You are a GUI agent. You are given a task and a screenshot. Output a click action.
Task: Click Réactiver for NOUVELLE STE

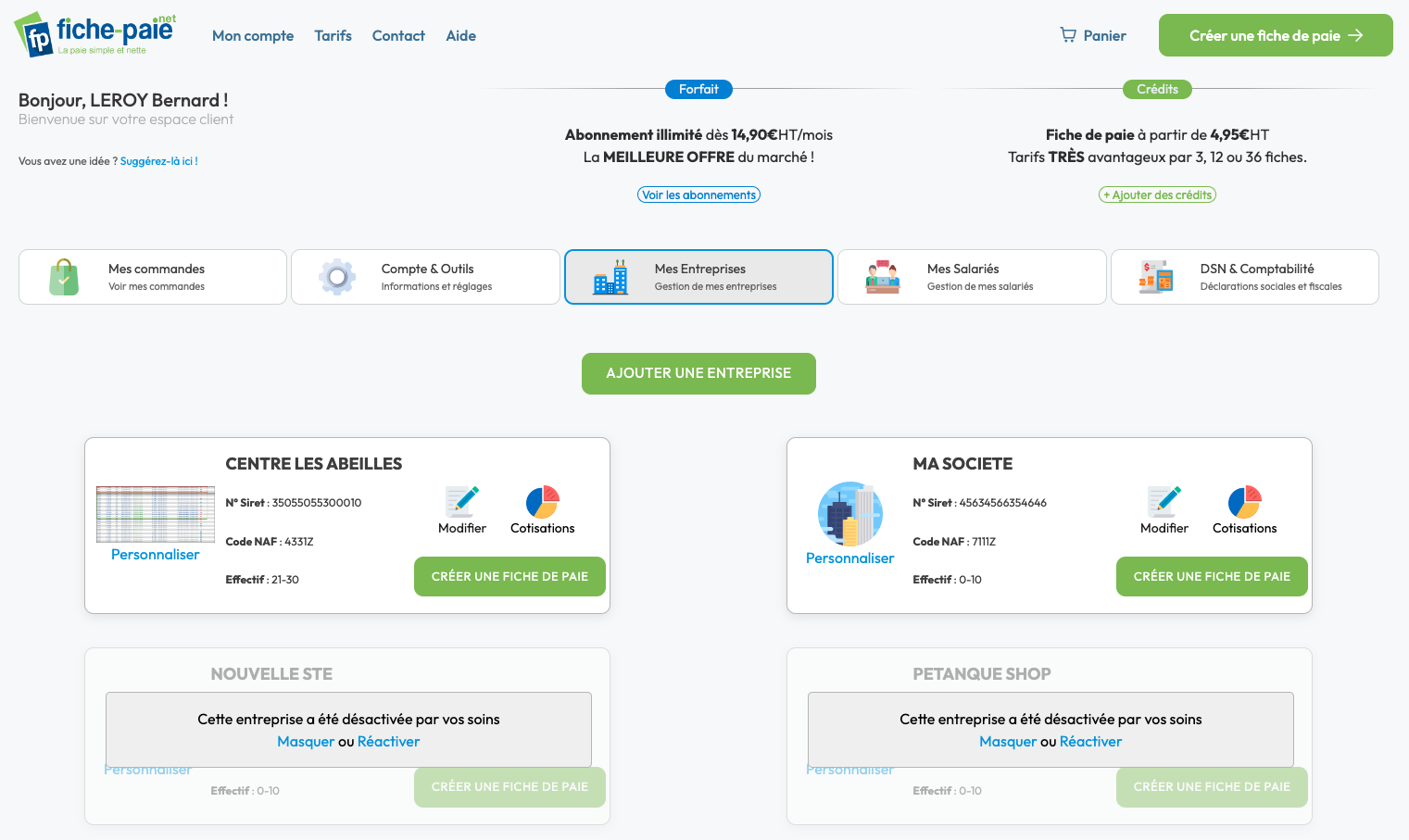(x=388, y=741)
